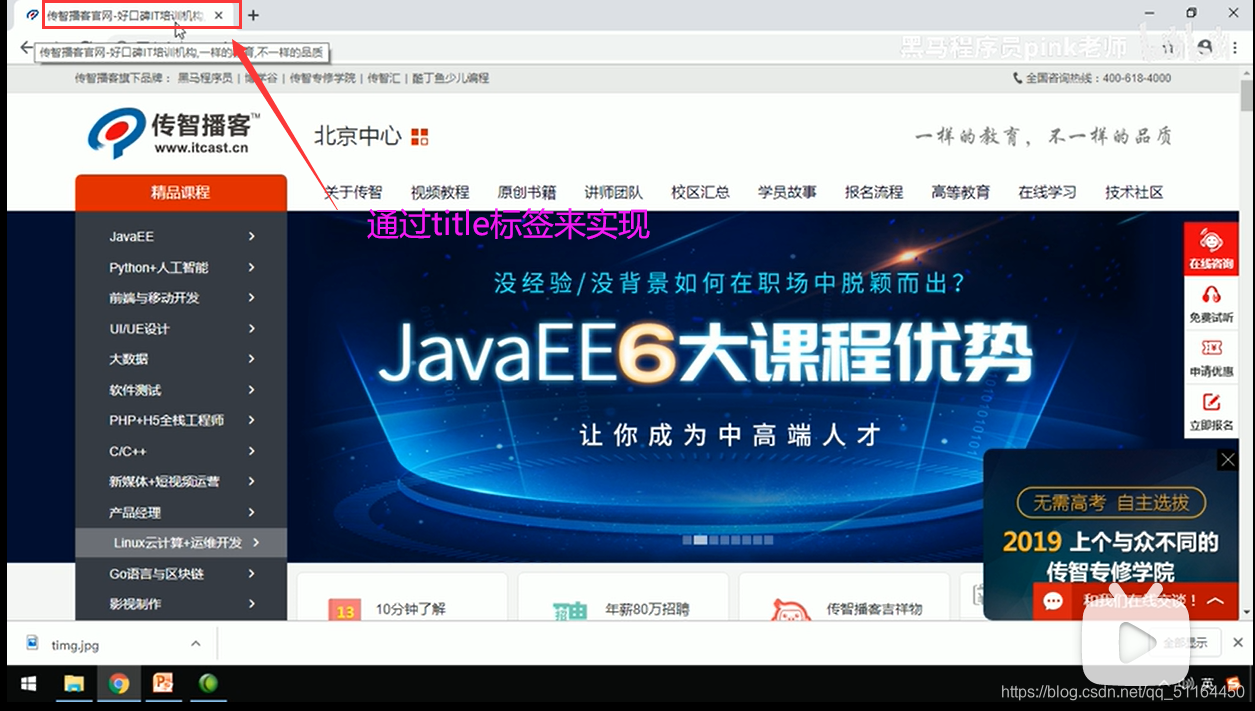Viewport: 1255px width, 711px height.
Task: Open the 年薪80万招聘 card
Action: tap(623, 596)
